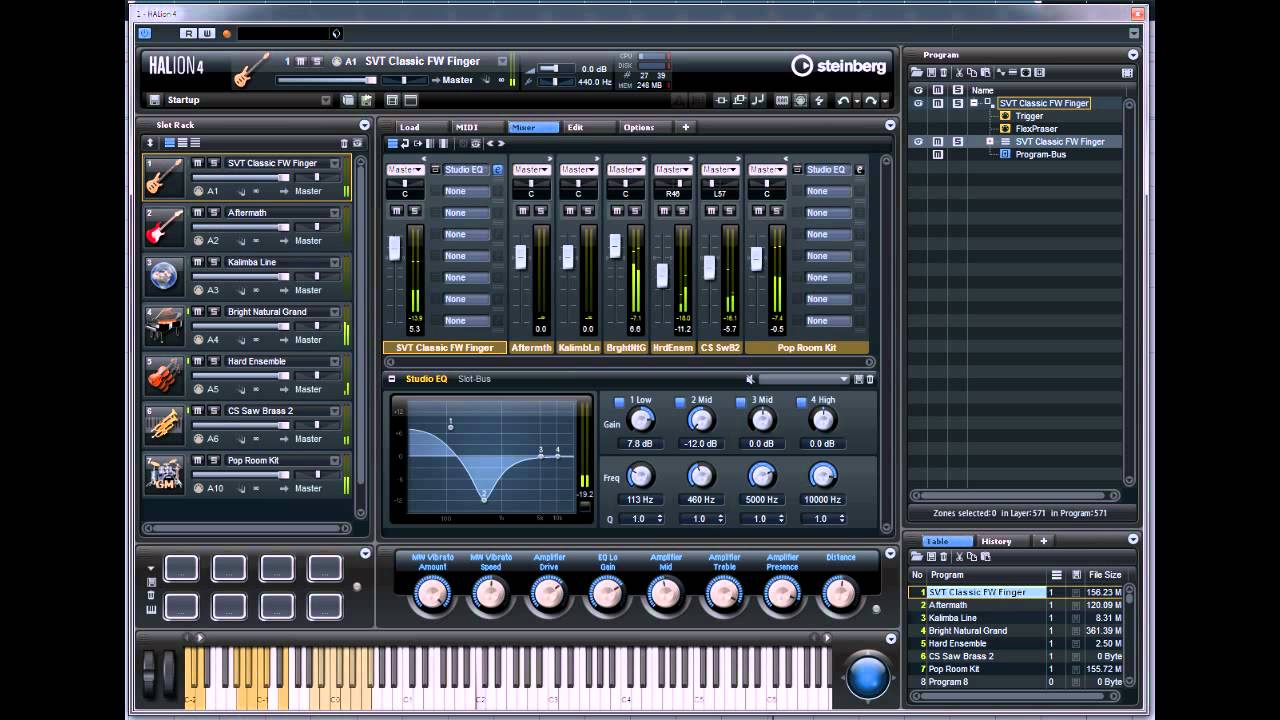
Task: Select the Kalimba Line globe slot icon
Action: [x=164, y=276]
